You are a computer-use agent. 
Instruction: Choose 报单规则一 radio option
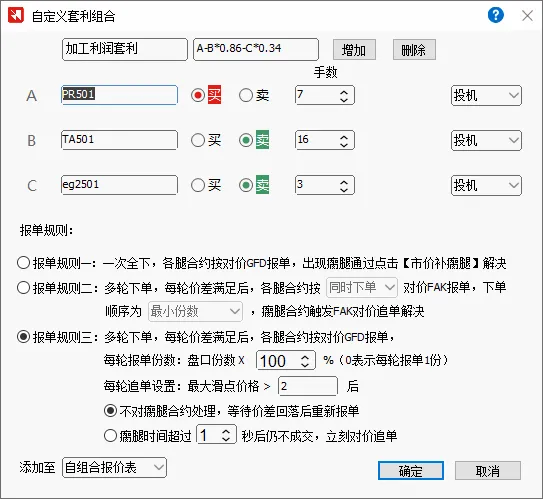pyautogui.click(x=23, y=263)
